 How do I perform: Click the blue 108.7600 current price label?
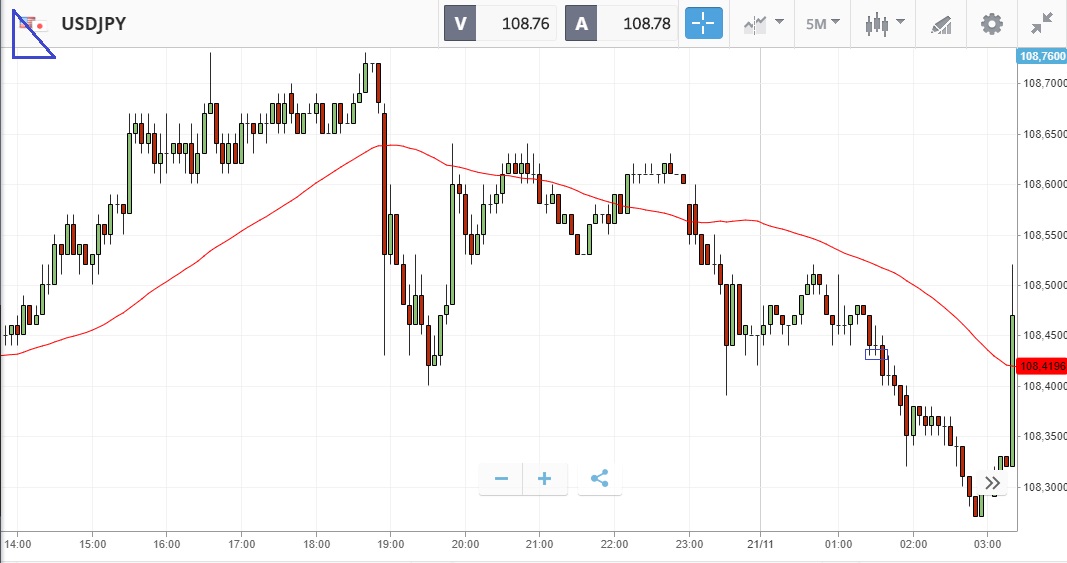(x=1041, y=56)
